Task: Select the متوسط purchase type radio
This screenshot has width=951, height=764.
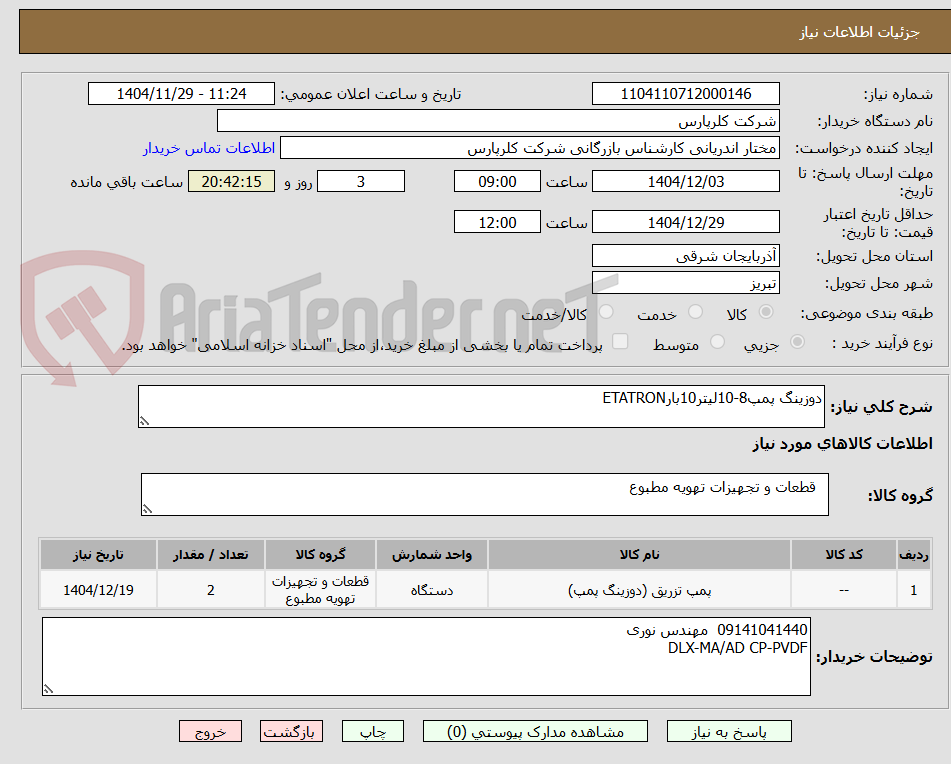Action: click(x=717, y=342)
